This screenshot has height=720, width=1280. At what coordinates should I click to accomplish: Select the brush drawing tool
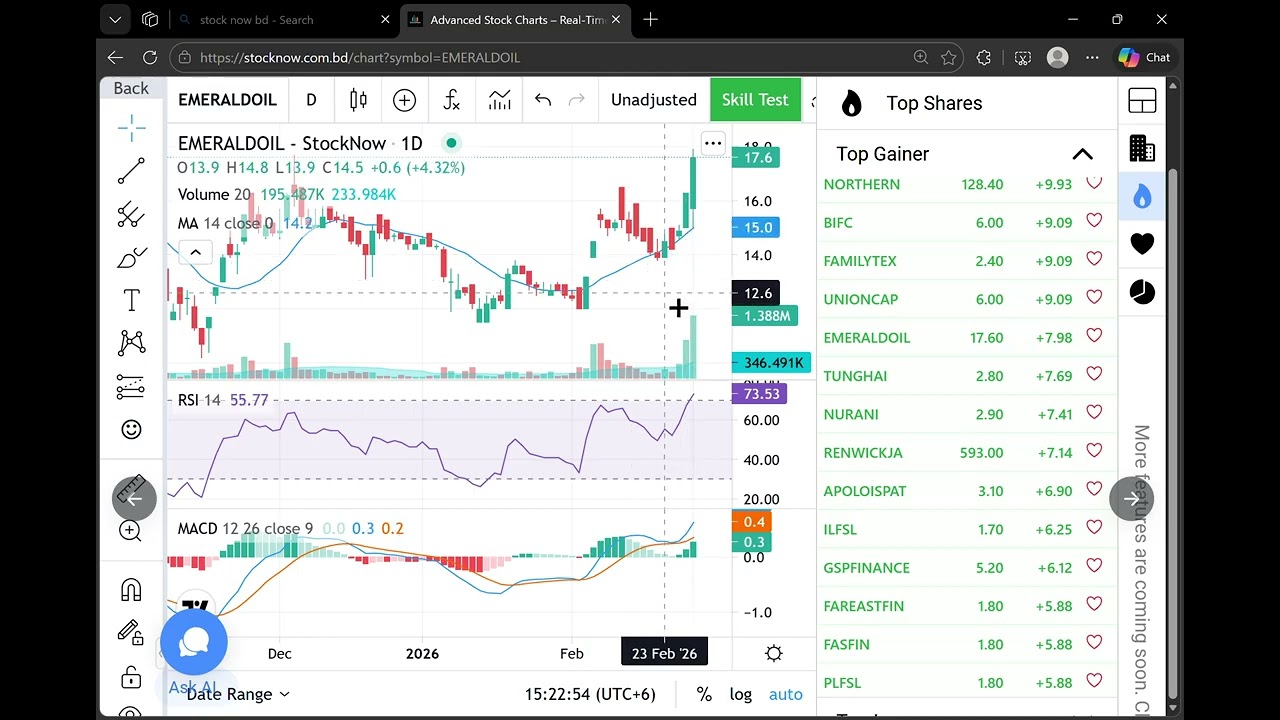(131, 258)
